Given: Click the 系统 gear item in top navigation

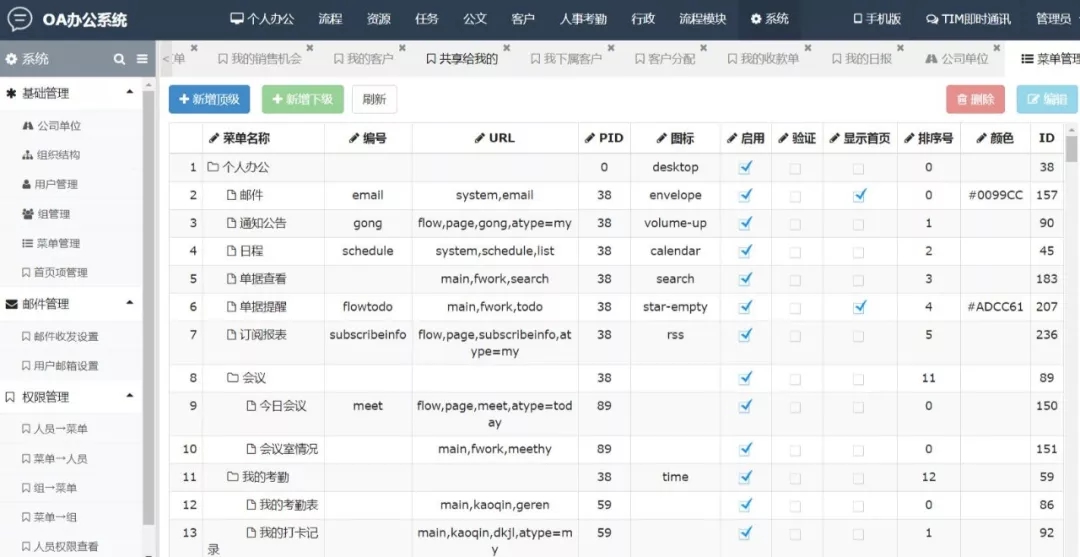Looking at the screenshot, I should (x=769, y=19).
